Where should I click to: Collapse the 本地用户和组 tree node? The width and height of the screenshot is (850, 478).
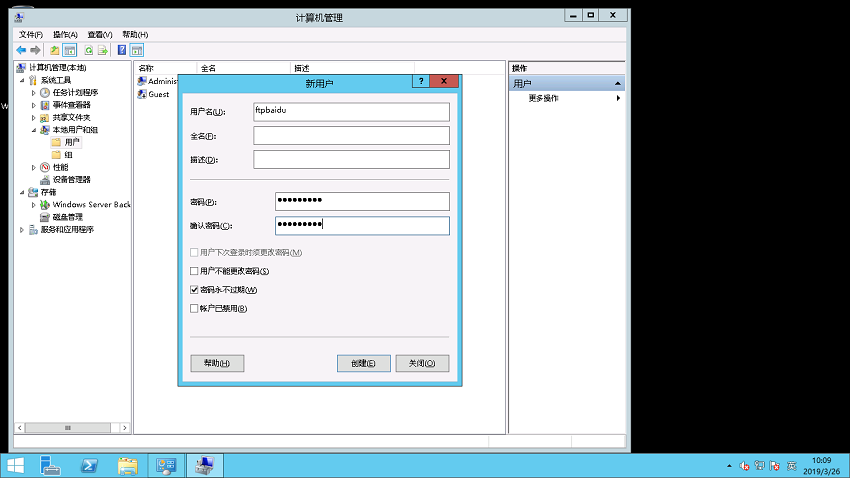point(34,130)
